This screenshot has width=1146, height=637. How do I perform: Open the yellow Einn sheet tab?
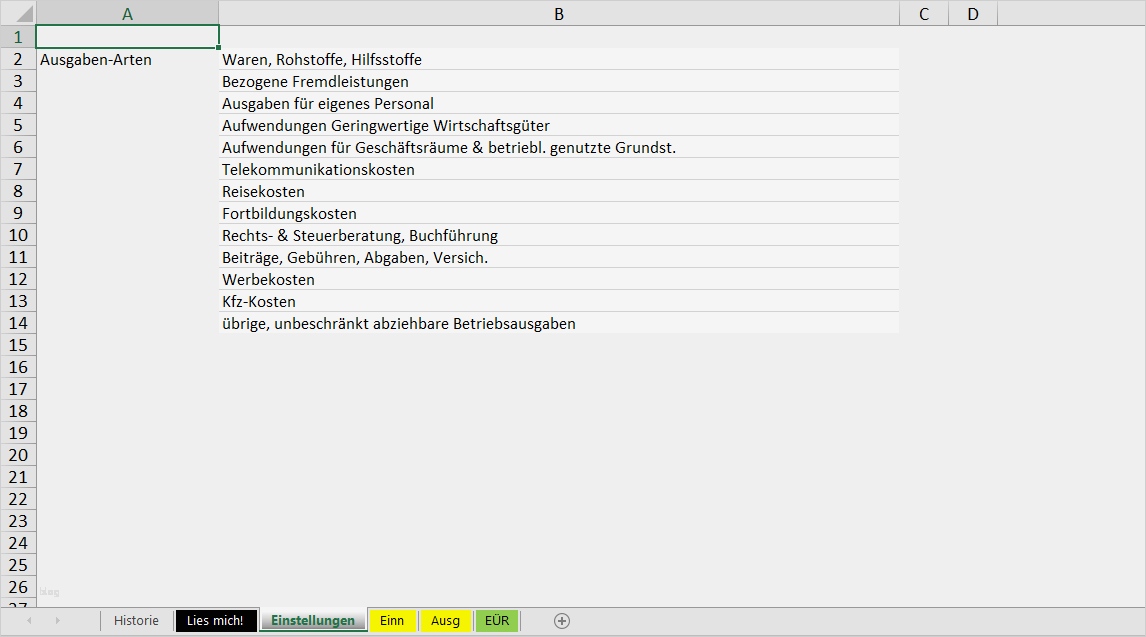[392, 621]
